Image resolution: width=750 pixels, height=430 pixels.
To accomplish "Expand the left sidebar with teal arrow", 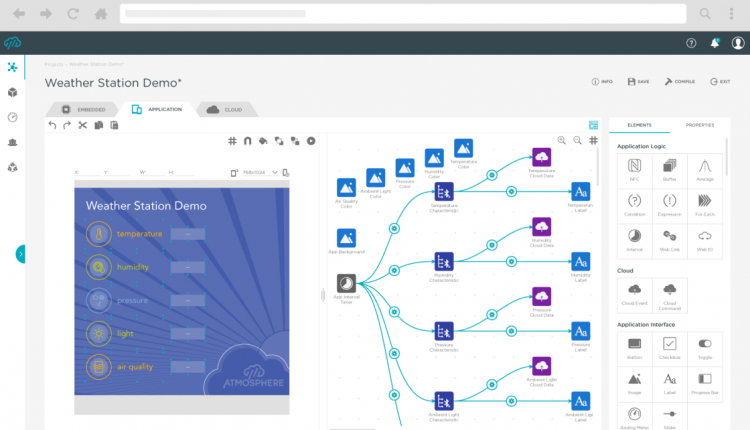I will coord(21,254).
